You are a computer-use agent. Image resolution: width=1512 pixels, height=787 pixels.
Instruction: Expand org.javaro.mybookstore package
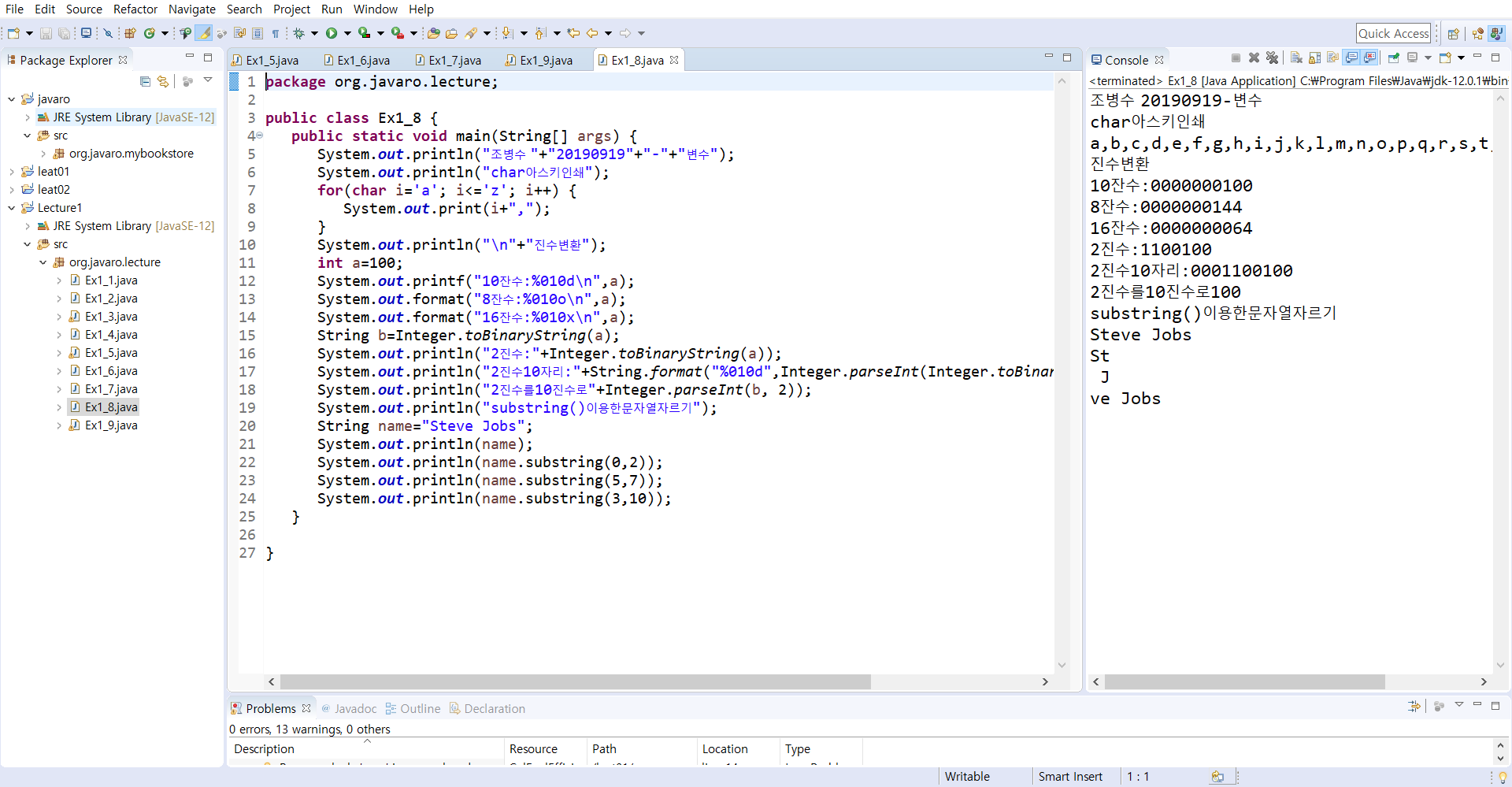coord(43,154)
